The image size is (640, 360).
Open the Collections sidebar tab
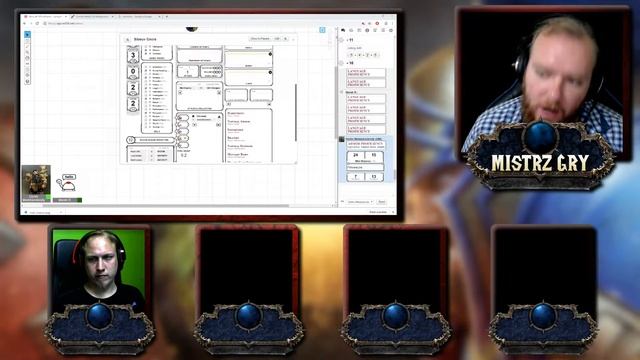383,30
